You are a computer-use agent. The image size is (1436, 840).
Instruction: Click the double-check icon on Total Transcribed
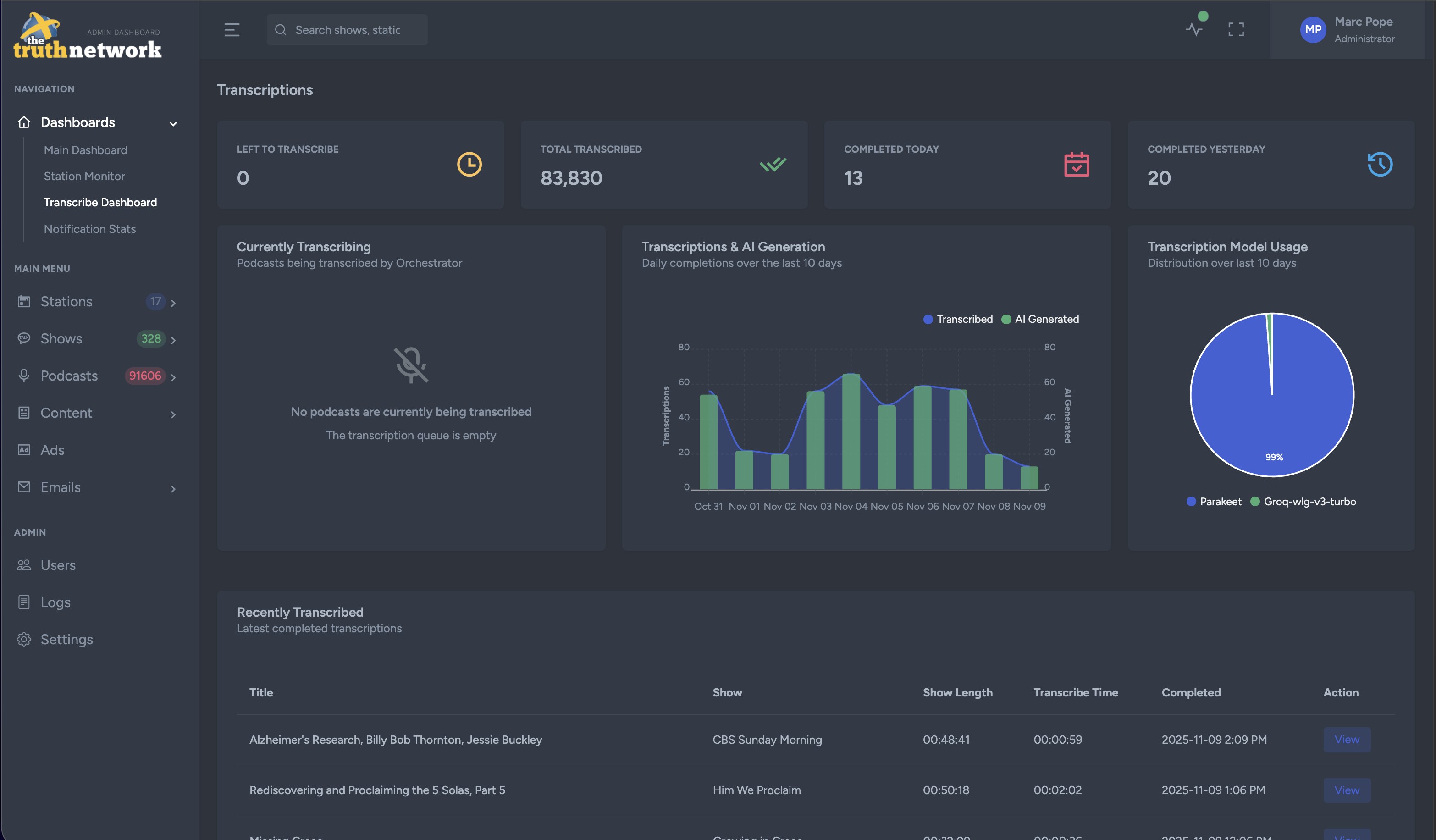pyautogui.click(x=773, y=164)
